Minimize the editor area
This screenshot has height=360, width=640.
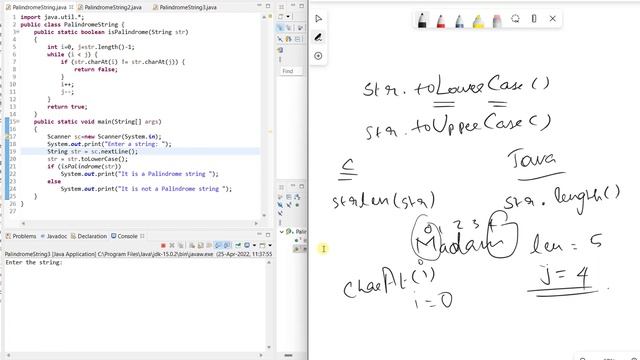(x=259, y=5)
